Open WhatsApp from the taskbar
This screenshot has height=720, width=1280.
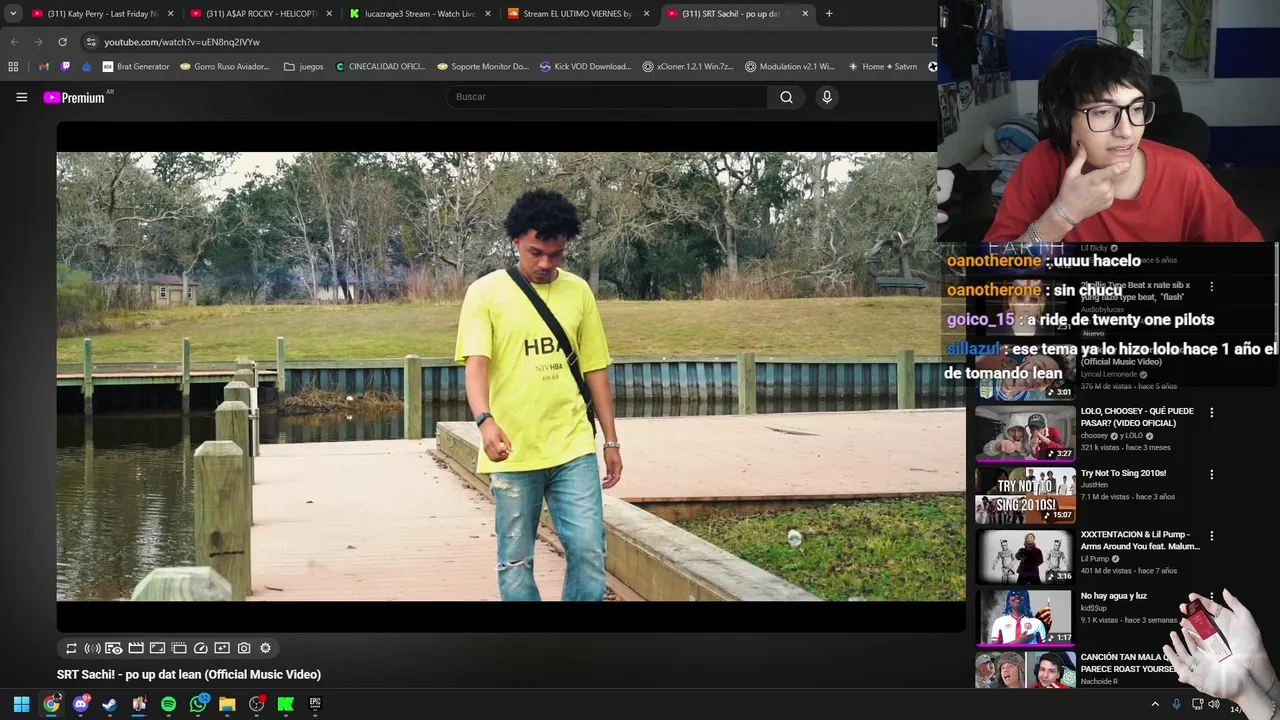(x=198, y=704)
